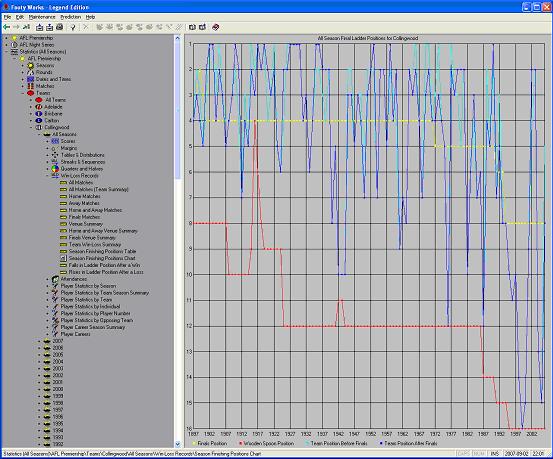Open Season Finishing Positions Table
This screenshot has width=553, height=459.
tap(102, 252)
